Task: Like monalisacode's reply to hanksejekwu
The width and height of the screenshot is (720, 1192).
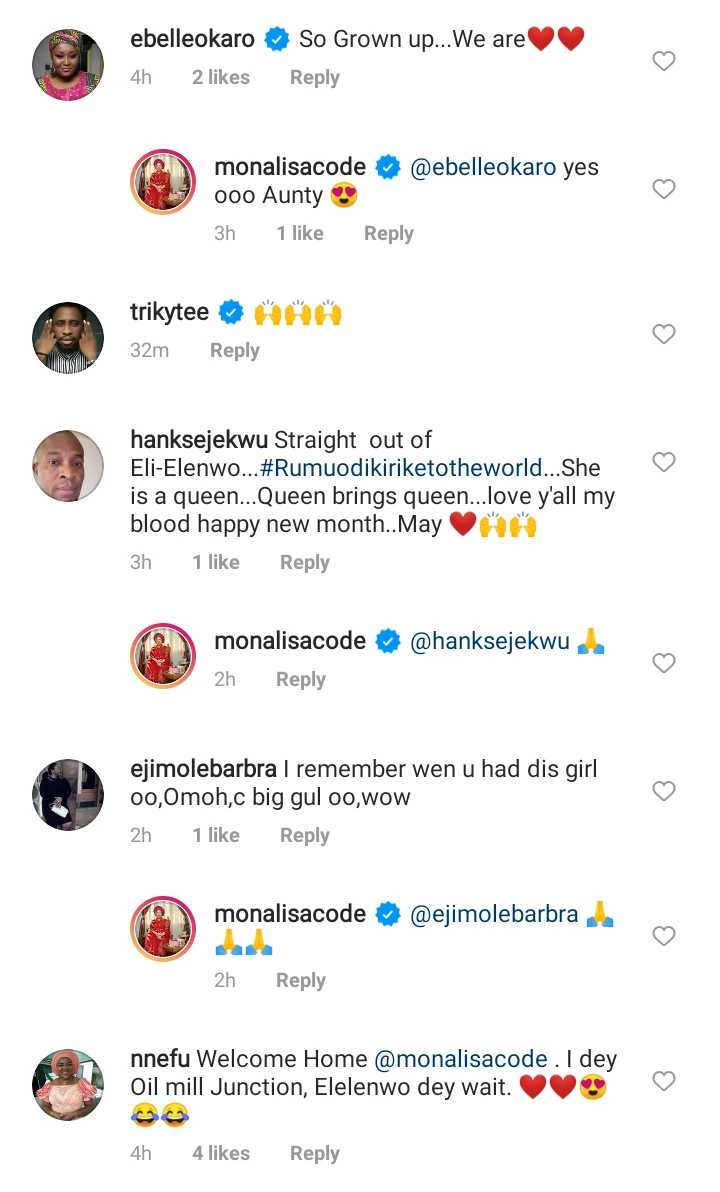Action: click(x=664, y=663)
